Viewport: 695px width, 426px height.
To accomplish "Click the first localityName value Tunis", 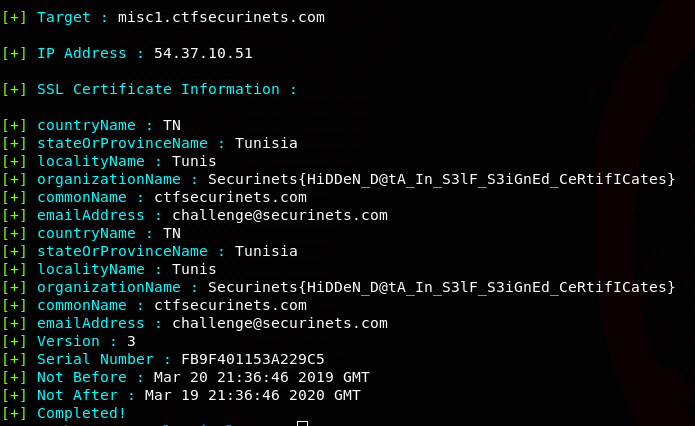I will (194, 161).
